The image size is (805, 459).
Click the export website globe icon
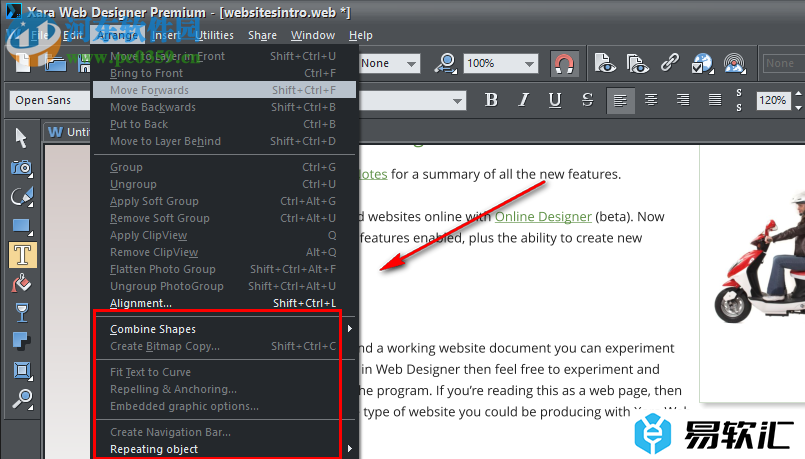coord(702,64)
